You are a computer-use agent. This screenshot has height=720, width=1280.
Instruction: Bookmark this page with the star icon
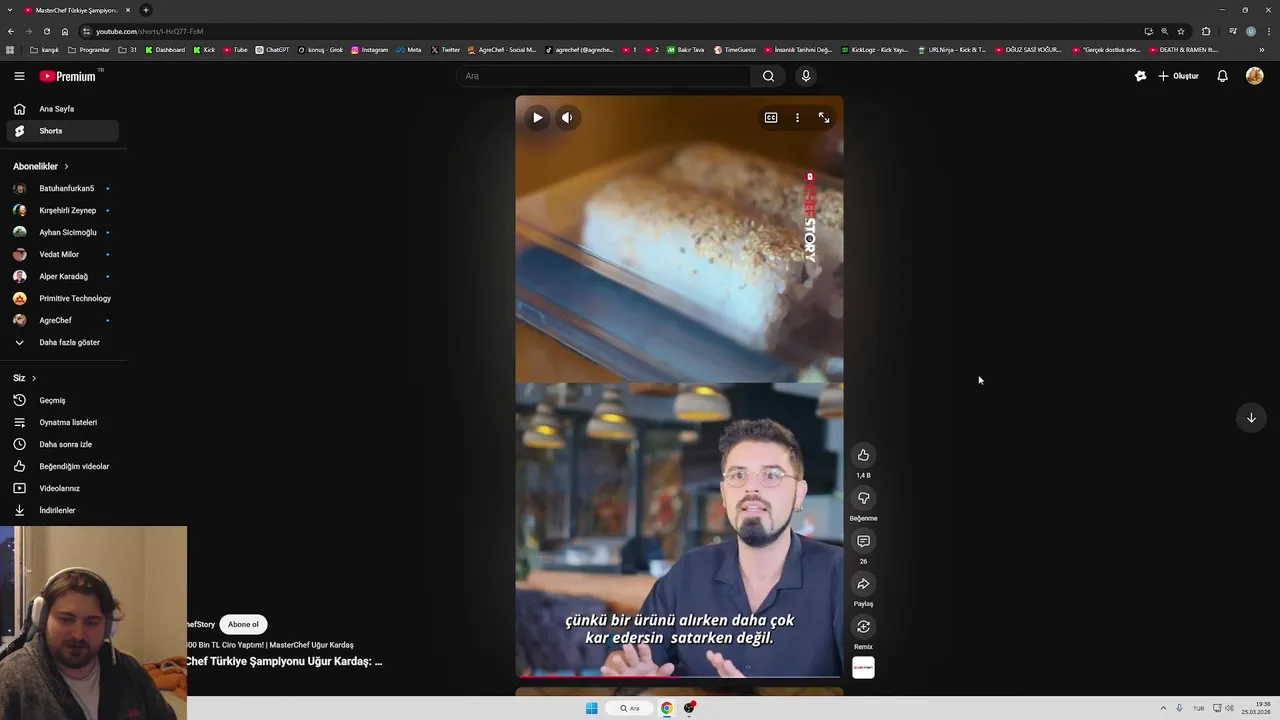1181,31
